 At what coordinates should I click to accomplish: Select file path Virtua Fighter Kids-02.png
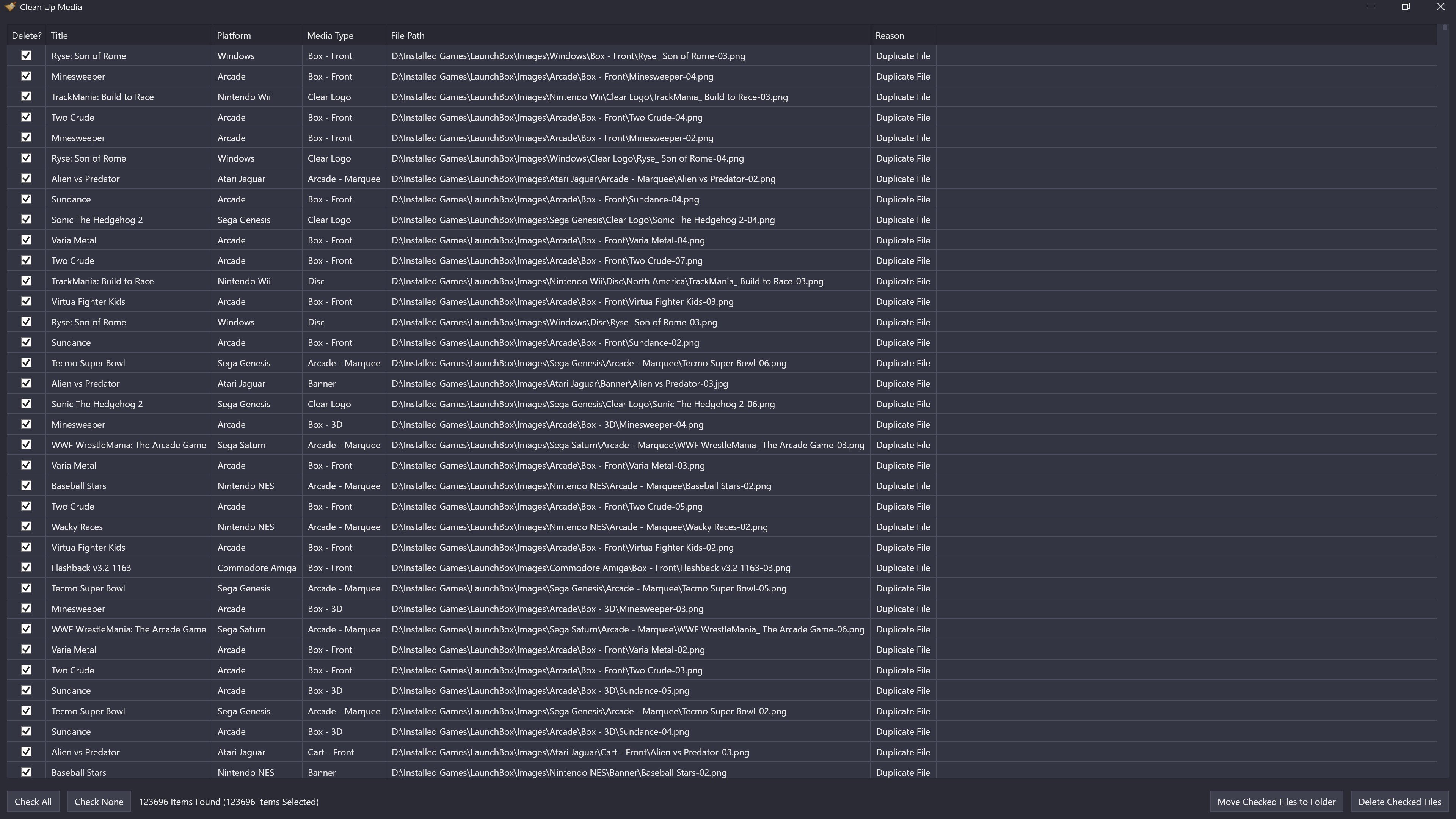click(x=562, y=547)
